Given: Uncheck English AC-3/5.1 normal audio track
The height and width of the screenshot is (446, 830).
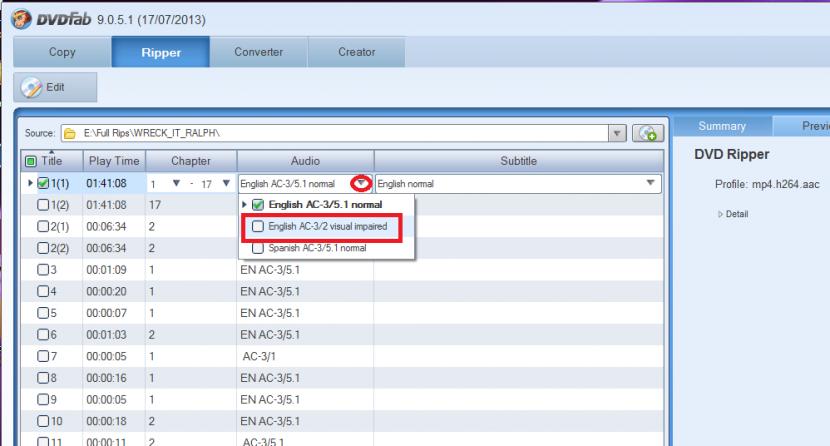Looking at the screenshot, I should [x=258, y=205].
